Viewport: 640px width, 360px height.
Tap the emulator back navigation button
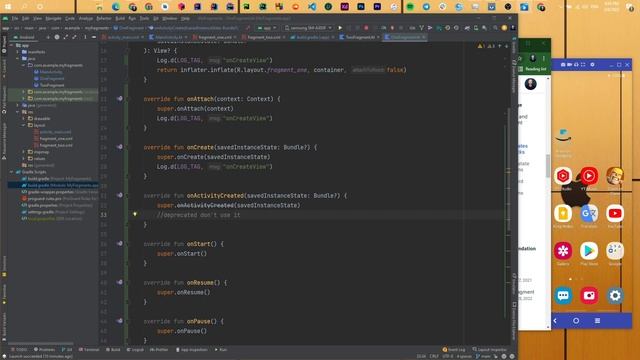coord(556,321)
